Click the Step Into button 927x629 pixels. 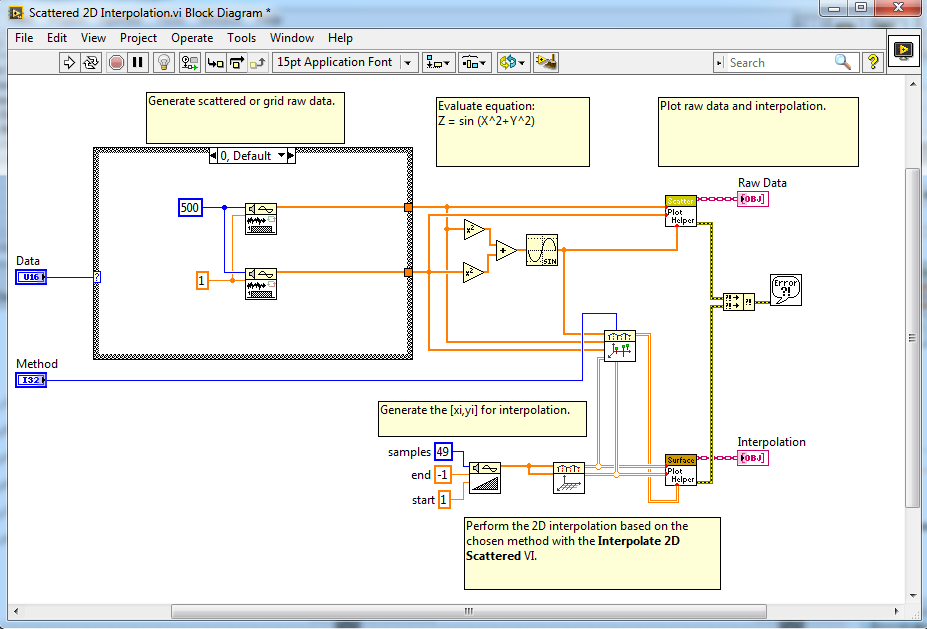(215, 63)
